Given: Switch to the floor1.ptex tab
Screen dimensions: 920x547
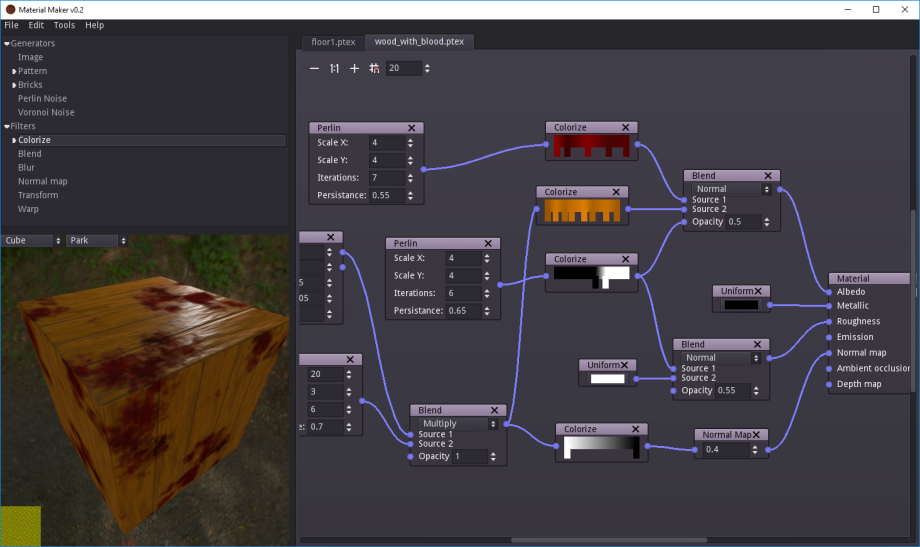Looking at the screenshot, I should pos(332,42).
